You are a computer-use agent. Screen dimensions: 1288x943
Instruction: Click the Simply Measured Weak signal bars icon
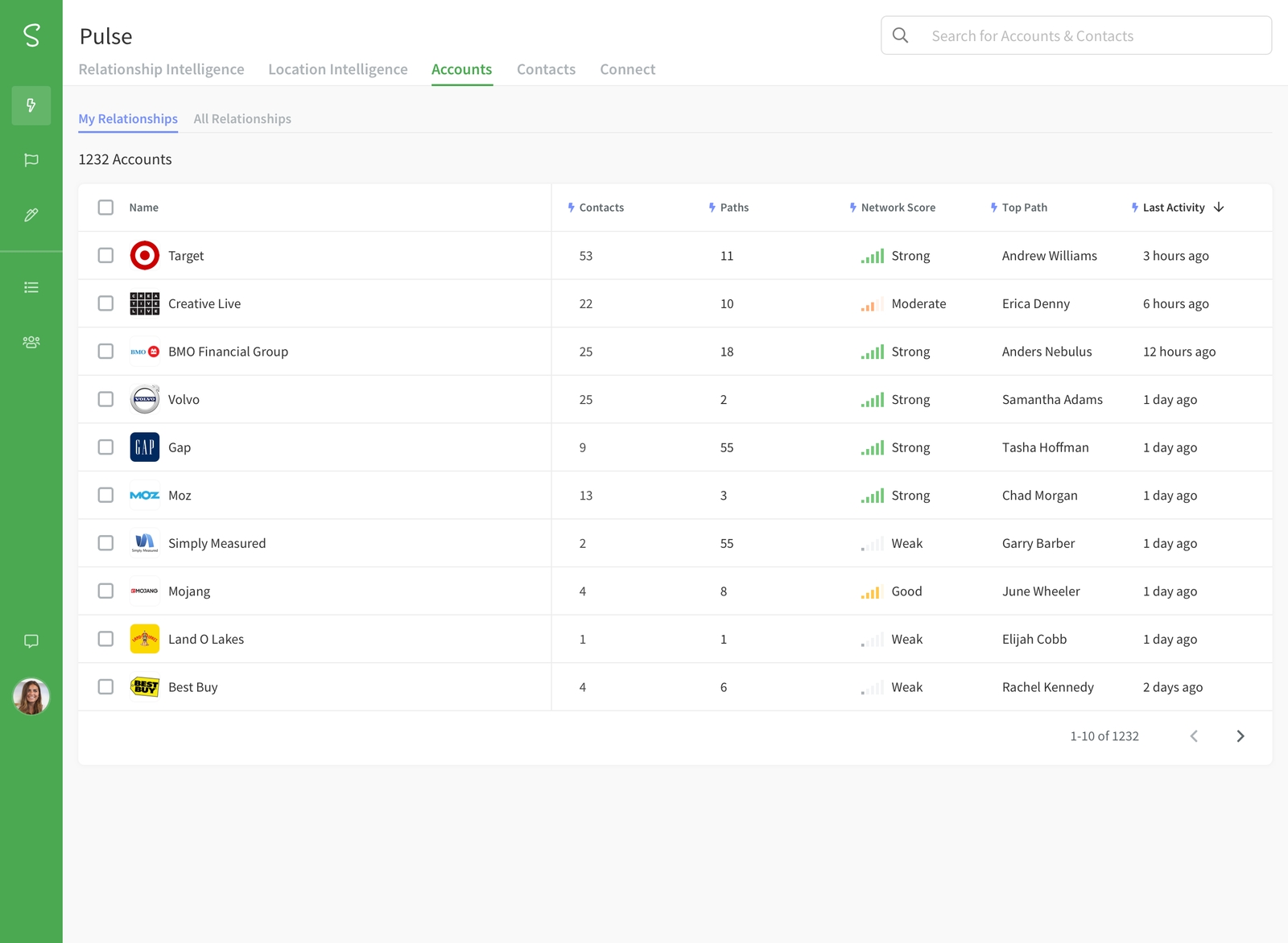872,544
